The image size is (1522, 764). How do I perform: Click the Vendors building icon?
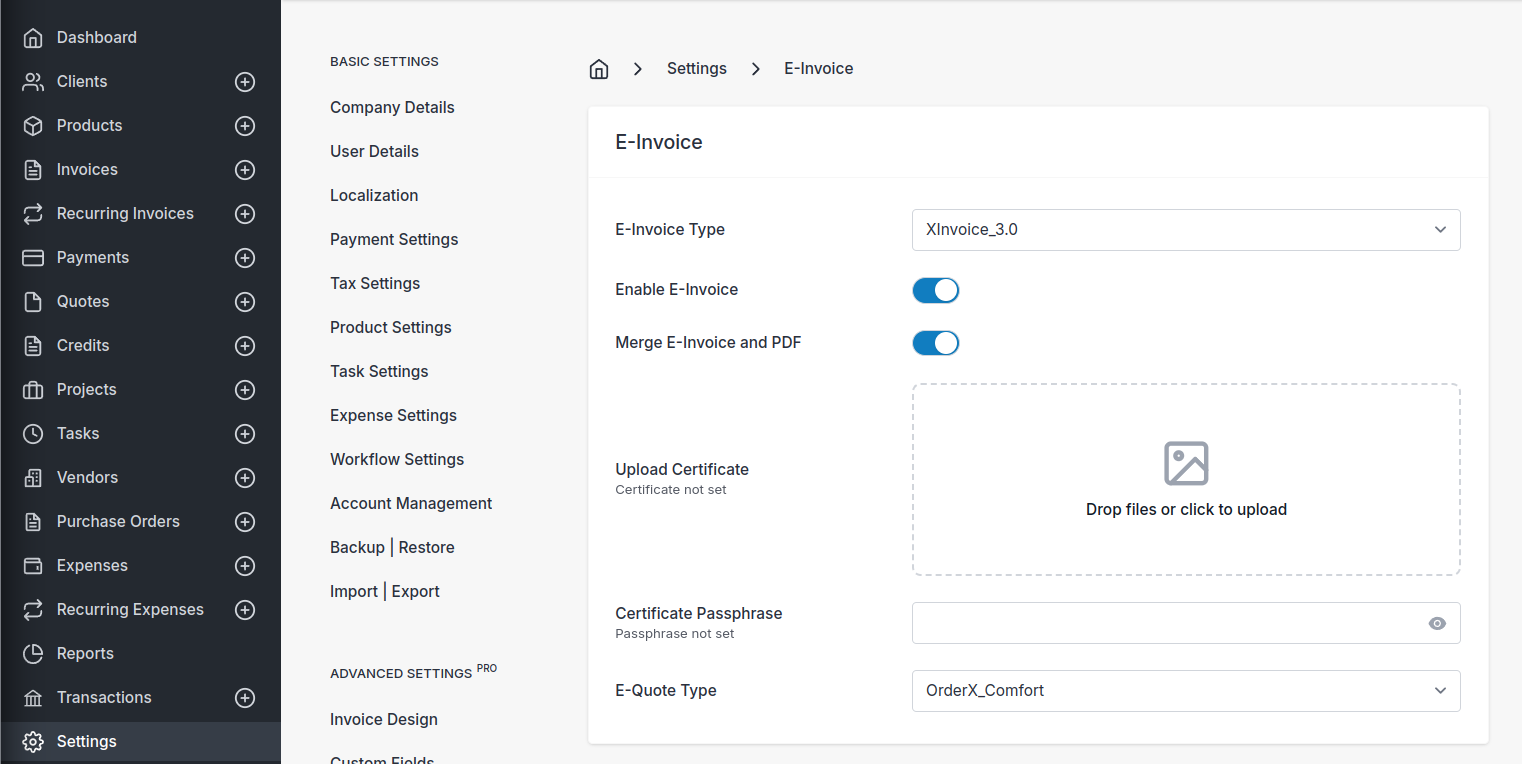(x=33, y=478)
